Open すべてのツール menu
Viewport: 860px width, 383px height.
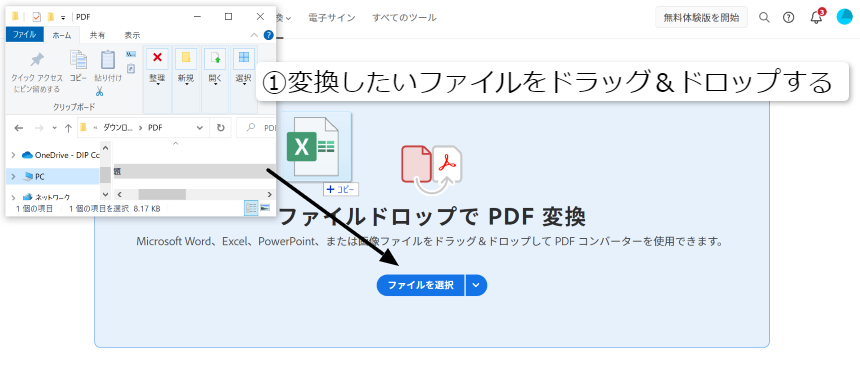coord(404,18)
